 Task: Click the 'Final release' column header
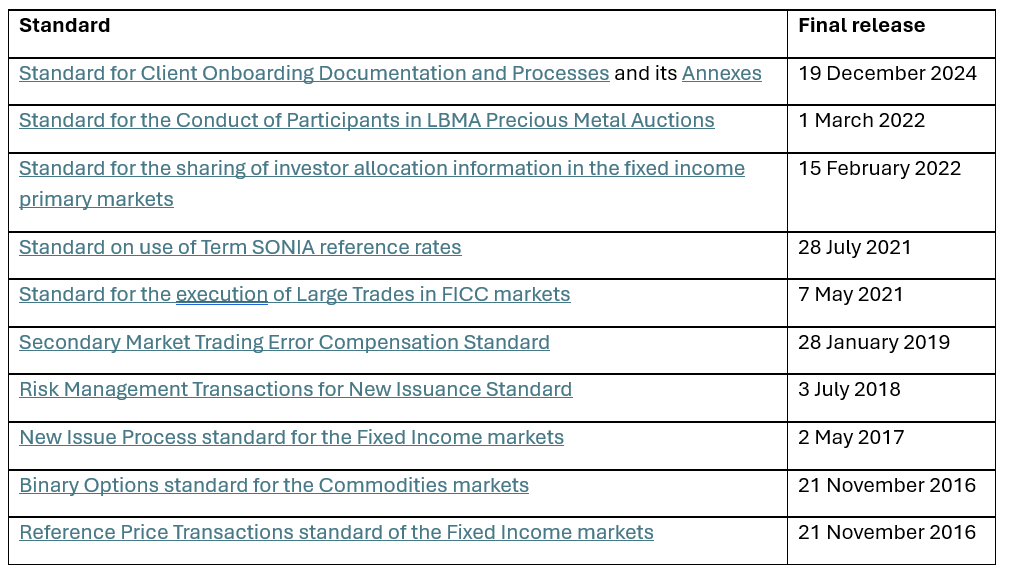[x=861, y=26]
